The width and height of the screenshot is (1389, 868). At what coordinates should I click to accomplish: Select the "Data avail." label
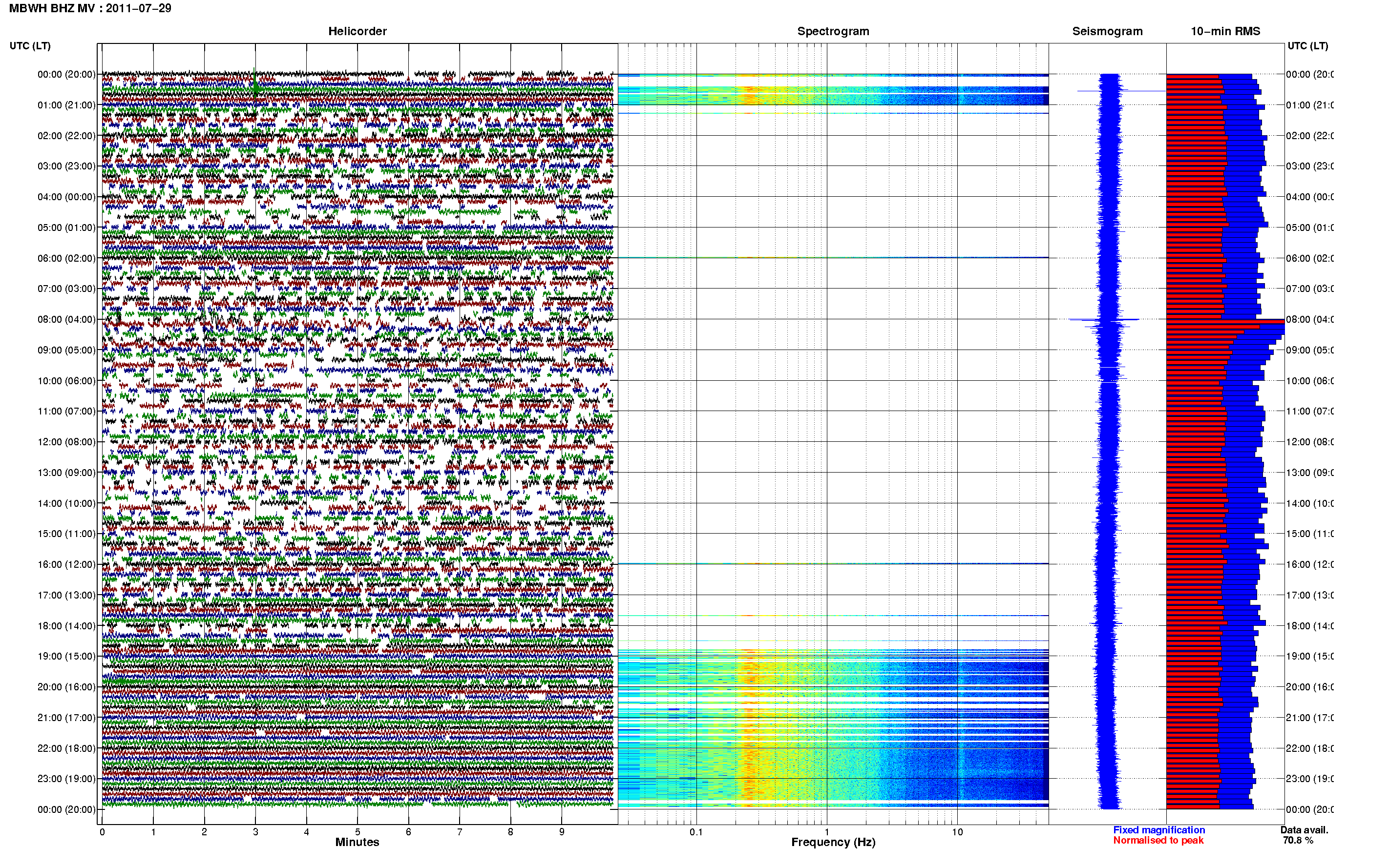click(1304, 830)
